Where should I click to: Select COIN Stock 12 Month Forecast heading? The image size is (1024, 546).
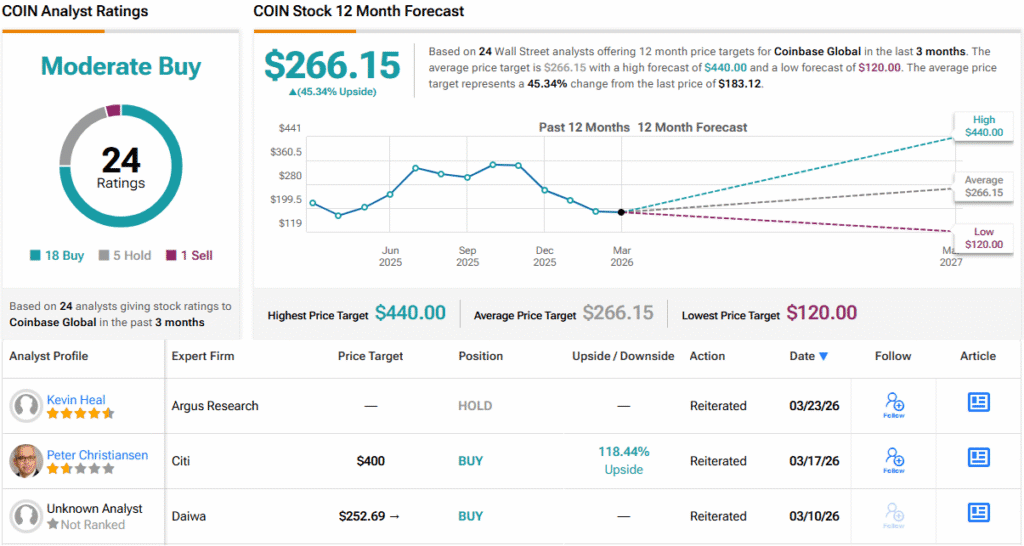(x=359, y=11)
